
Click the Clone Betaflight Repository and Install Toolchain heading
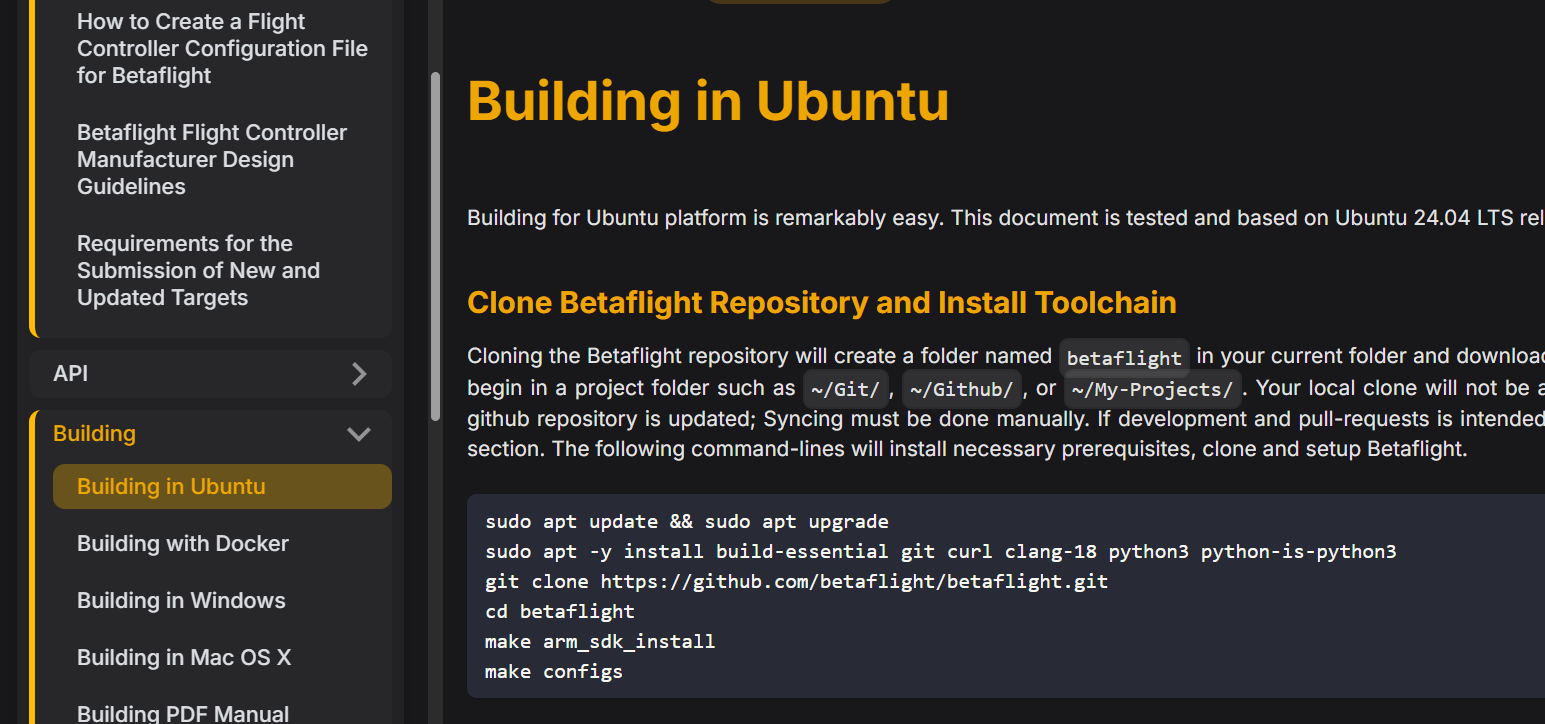coord(822,303)
